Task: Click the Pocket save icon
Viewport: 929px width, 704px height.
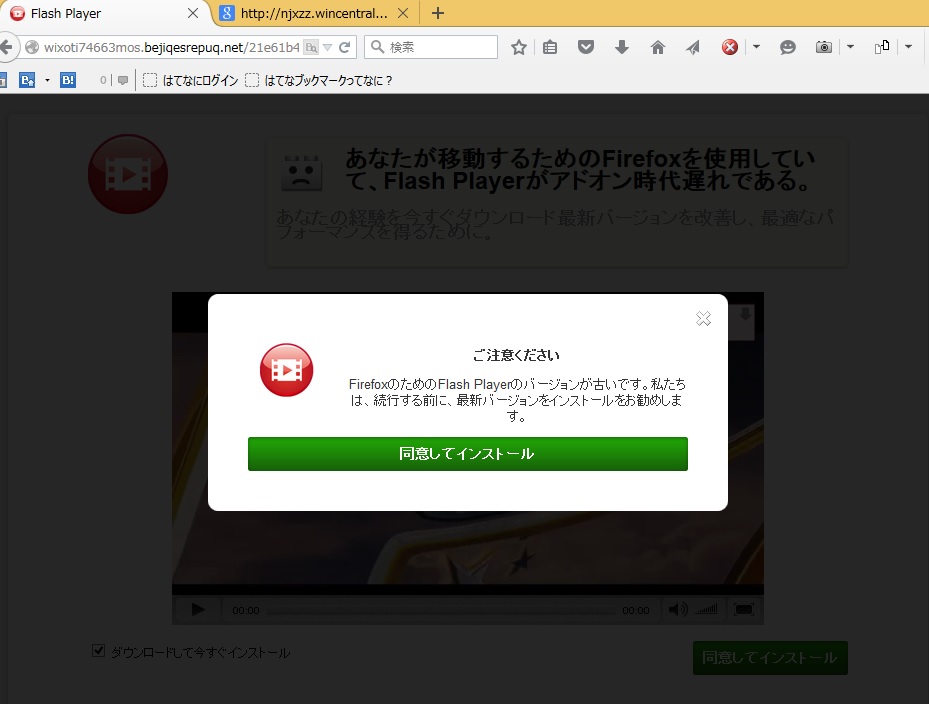Action: point(586,47)
